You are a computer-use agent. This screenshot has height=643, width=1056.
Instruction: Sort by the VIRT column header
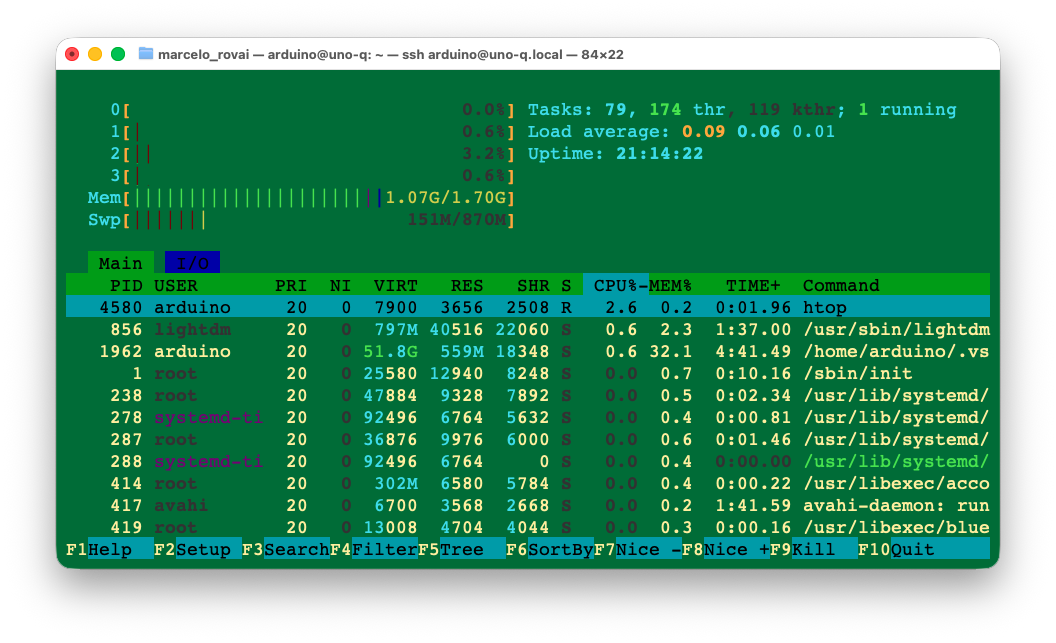point(396,285)
